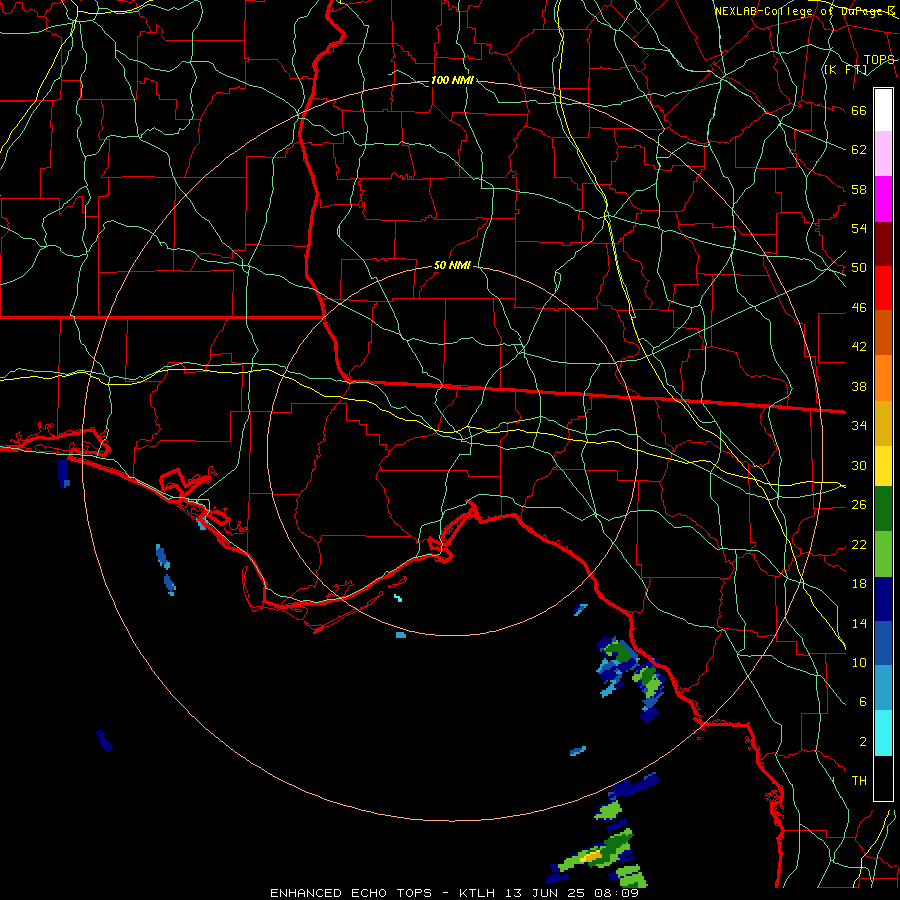Pick the white swatch in the color bar
900x900 pixels.
pyautogui.click(x=883, y=110)
